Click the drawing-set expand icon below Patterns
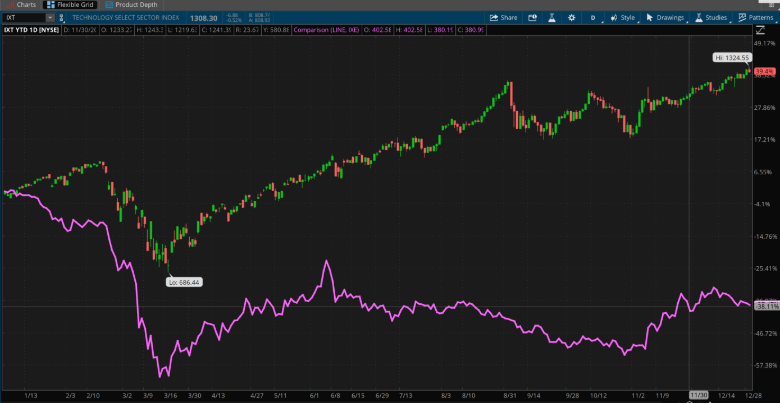The image size is (780, 403). click(x=760, y=30)
